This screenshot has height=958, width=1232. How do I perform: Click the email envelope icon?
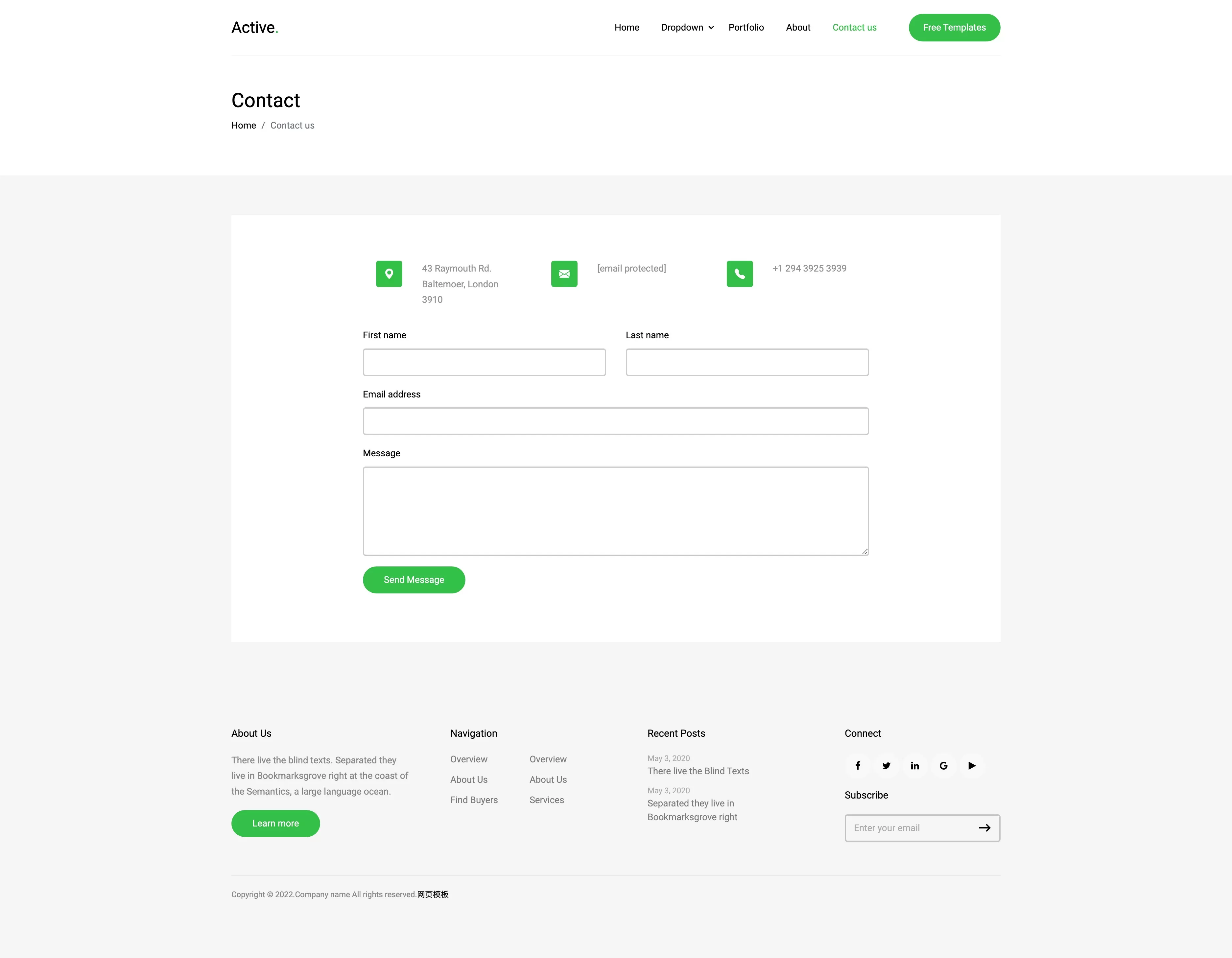pyautogui.click(x=564, y=274)
